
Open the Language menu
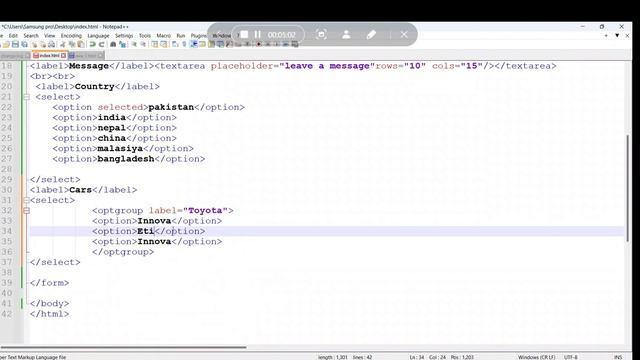[x=98, y=36]
